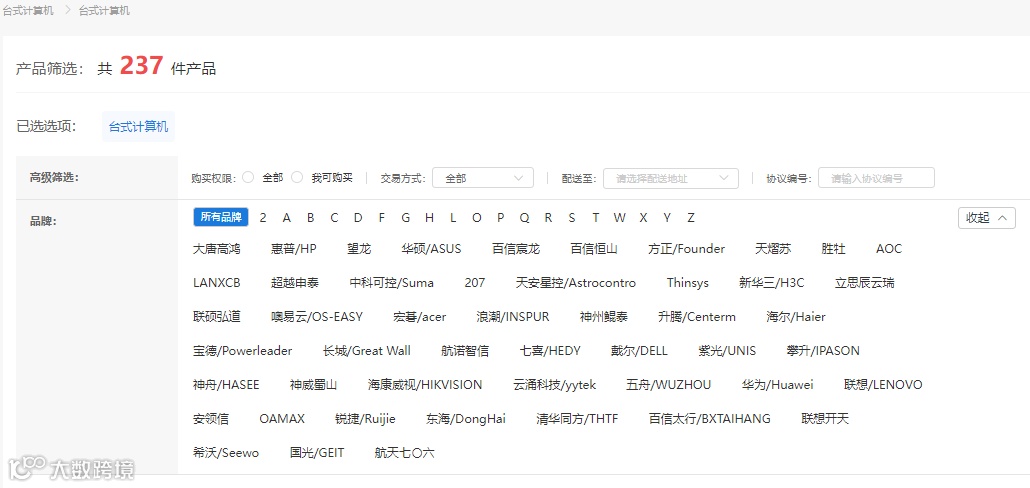Choose brand 立思辰云瑞
1030x488 pixels.
[864, 283]
